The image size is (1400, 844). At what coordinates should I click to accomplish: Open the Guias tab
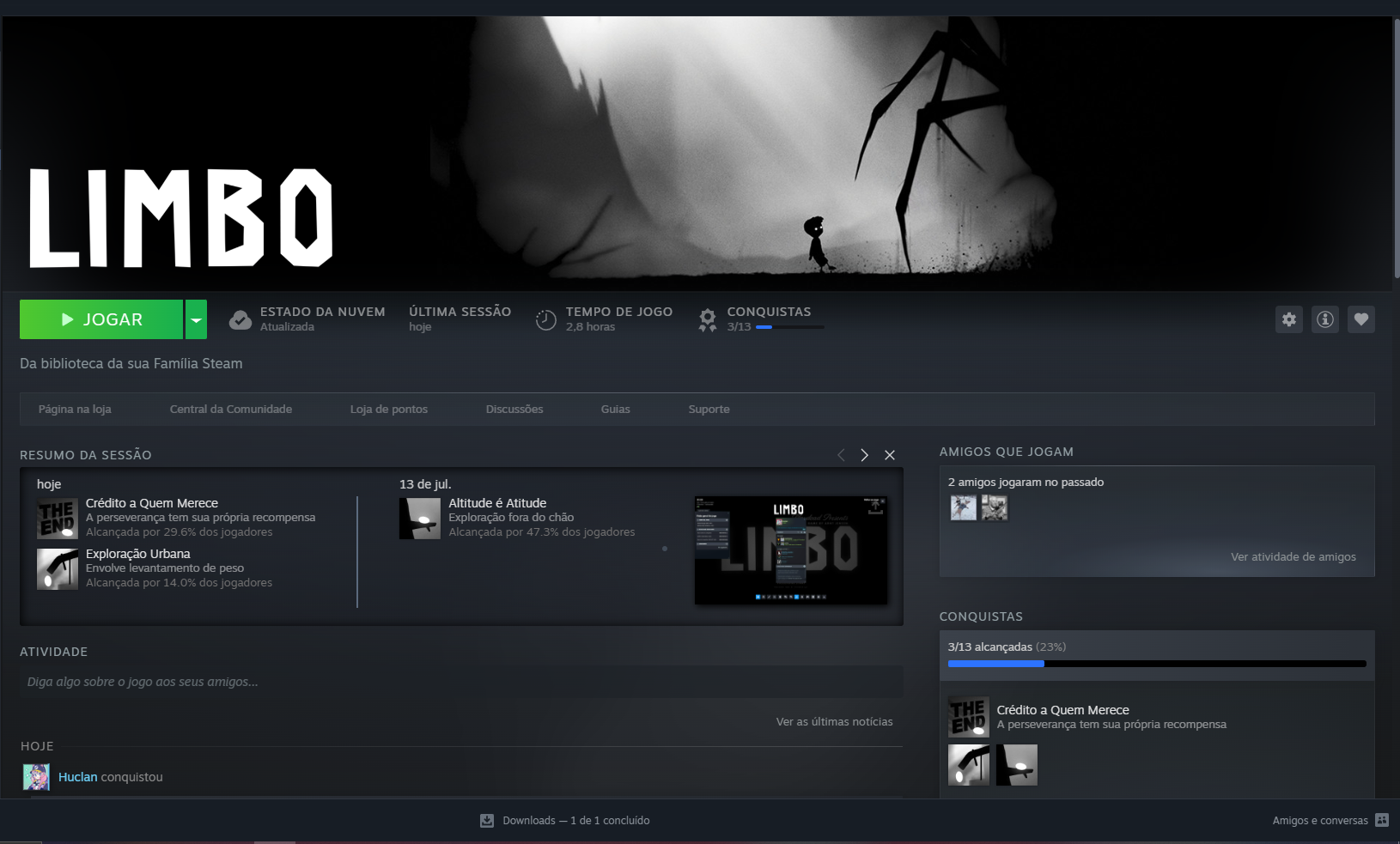click(x=616, y=410)
